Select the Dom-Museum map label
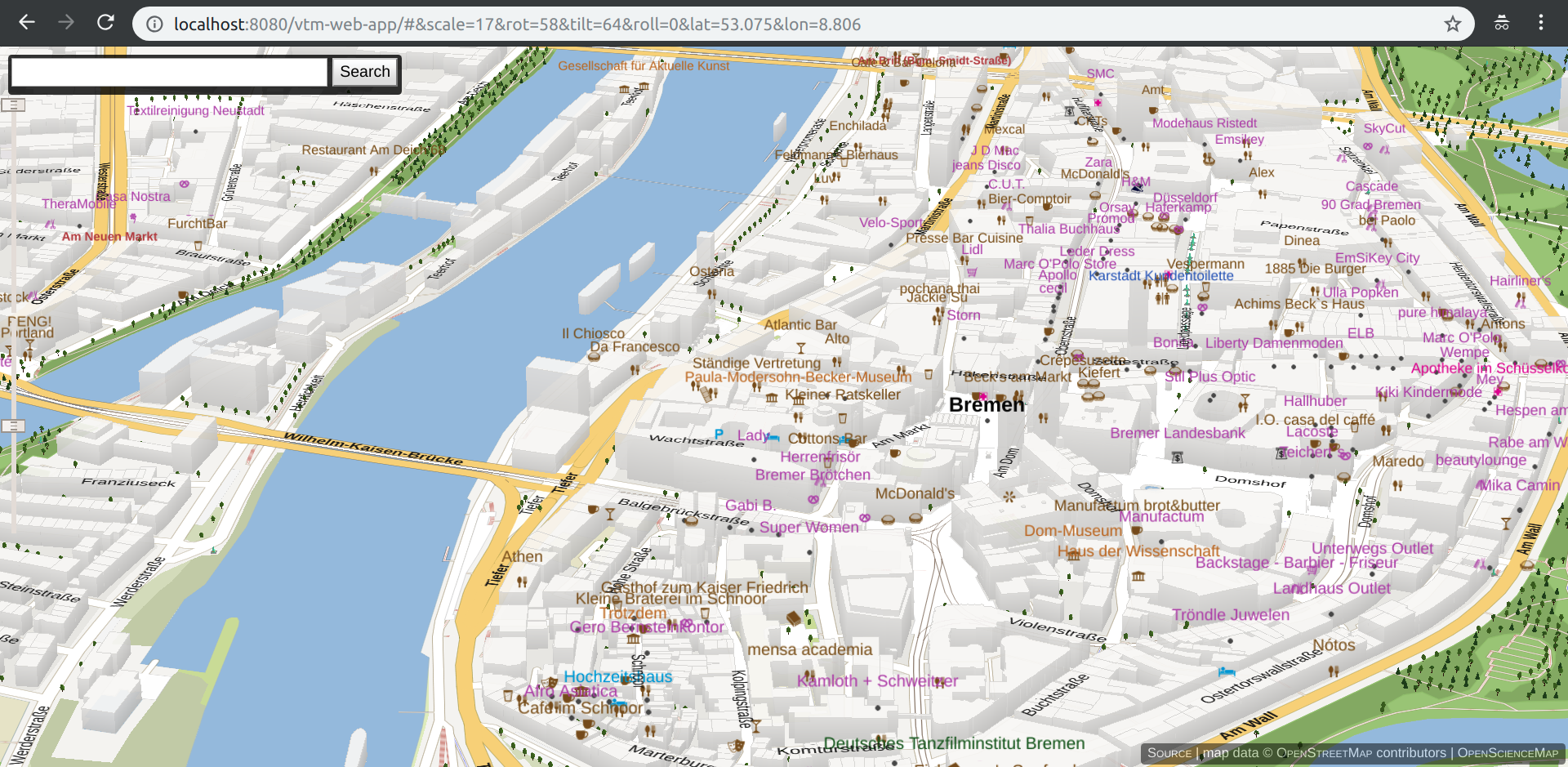 (1072, 531)
